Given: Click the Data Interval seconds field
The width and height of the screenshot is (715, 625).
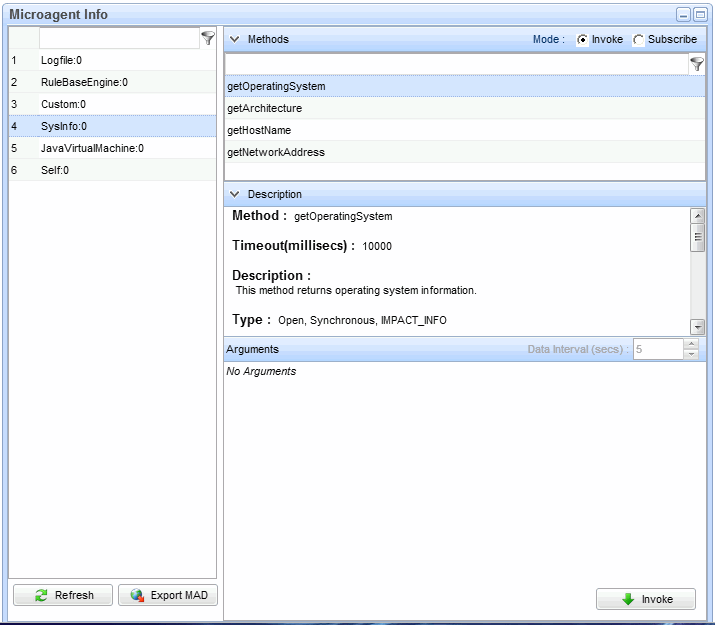Looking at the screenshot, I should coord(658,349).
